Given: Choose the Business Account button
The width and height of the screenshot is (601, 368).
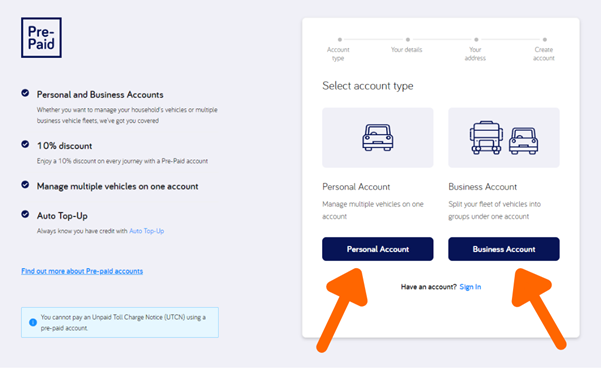Looking at the screenshot, I should [x=504, y=249].
